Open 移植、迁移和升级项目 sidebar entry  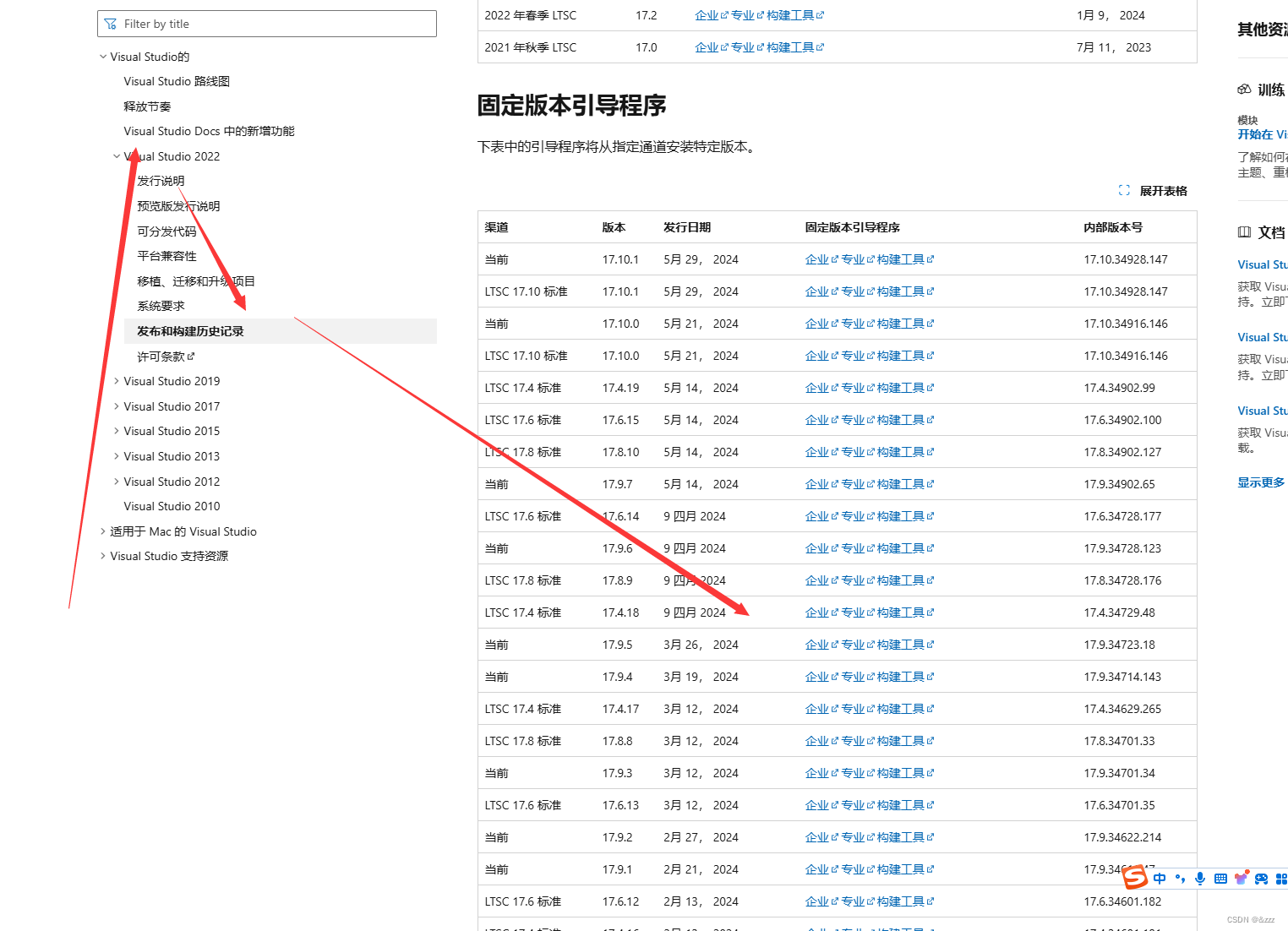click(196, 281)
